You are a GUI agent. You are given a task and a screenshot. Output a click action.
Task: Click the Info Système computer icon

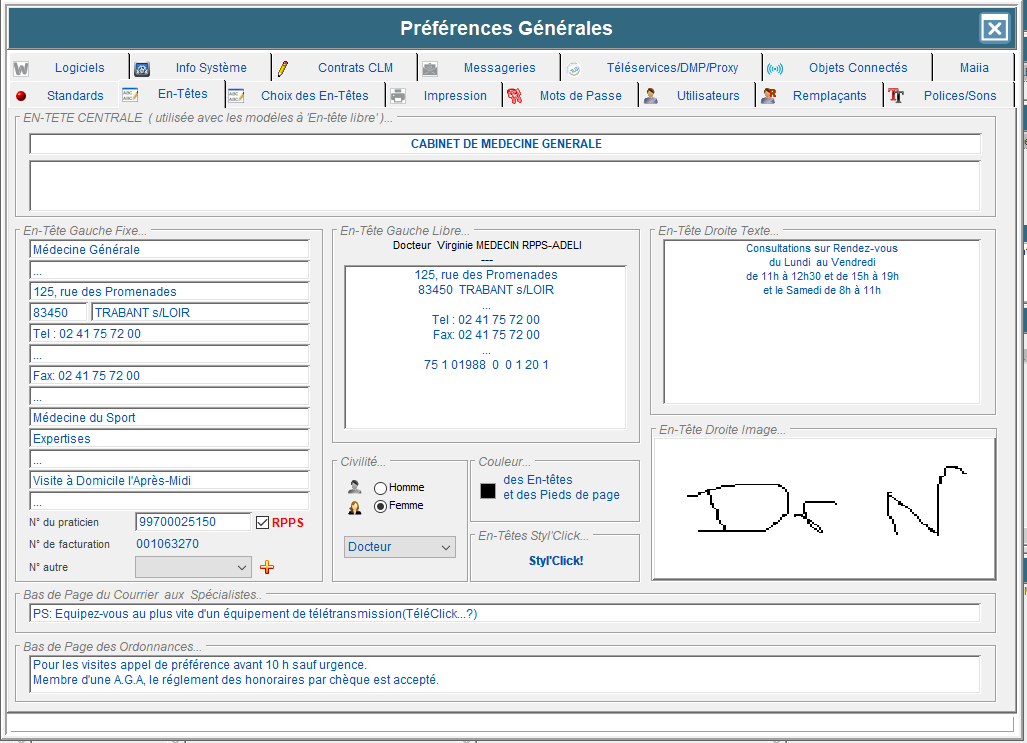tap(142, 69)
